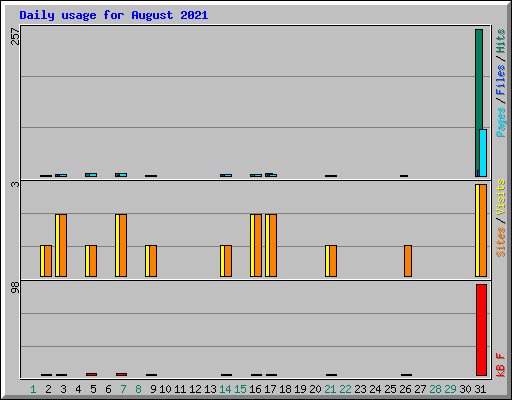Click the small red KB bar on day 7
Viewport: 512px width, 400px height.
coord(121,374)
